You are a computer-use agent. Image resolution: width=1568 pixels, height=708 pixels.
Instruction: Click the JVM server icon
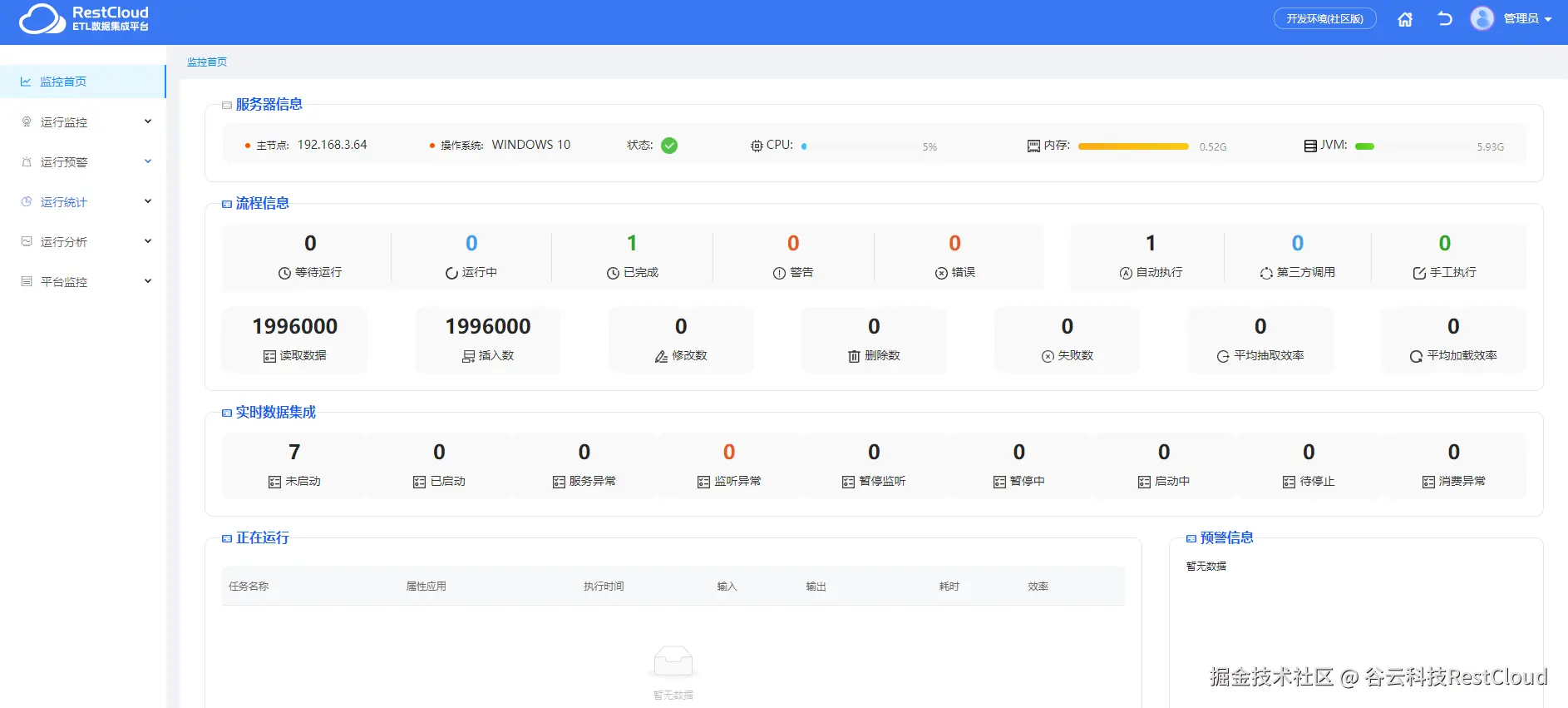(1310, 146)
